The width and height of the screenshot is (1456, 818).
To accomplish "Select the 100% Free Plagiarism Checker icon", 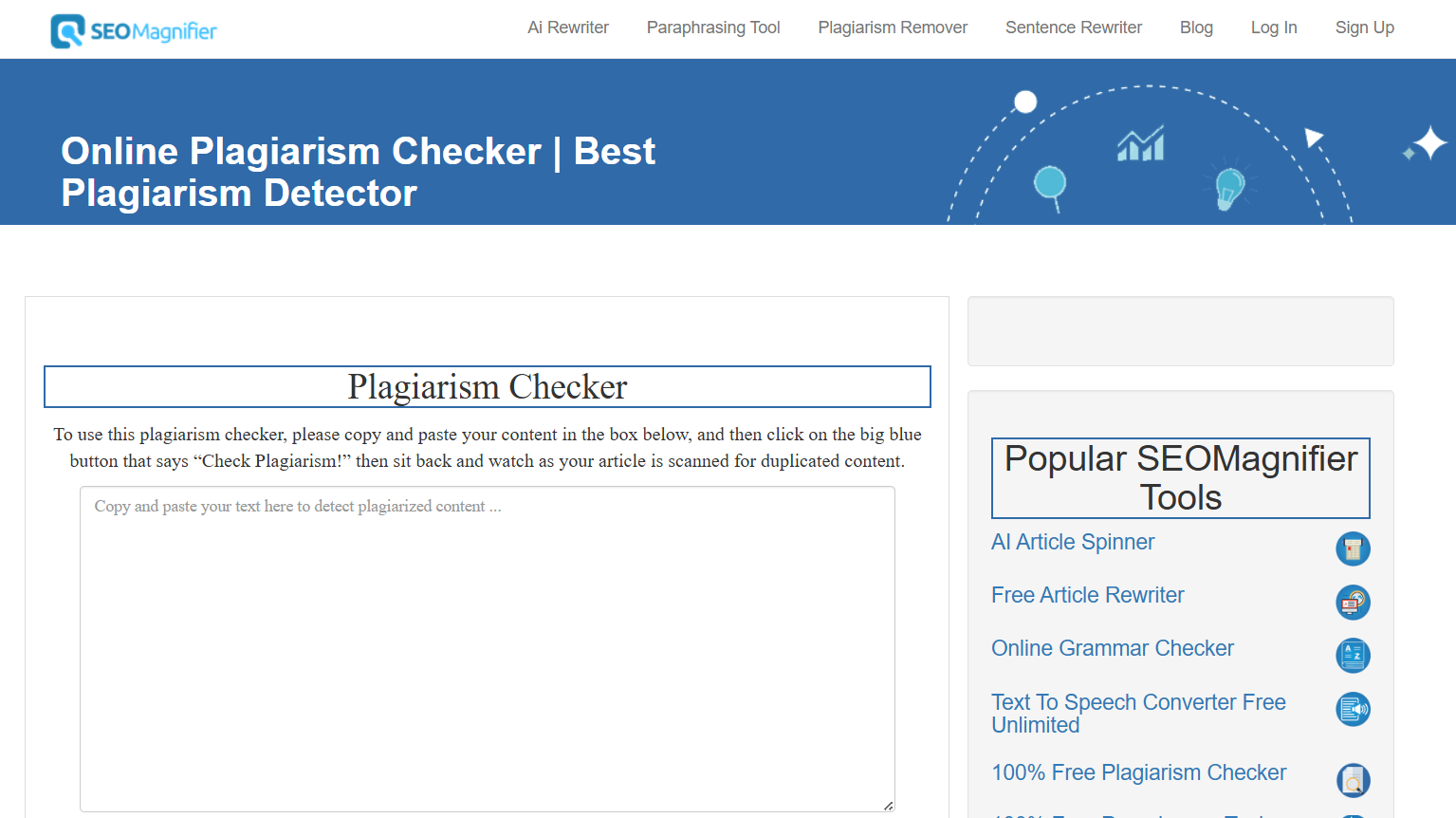I will 1353,780.
